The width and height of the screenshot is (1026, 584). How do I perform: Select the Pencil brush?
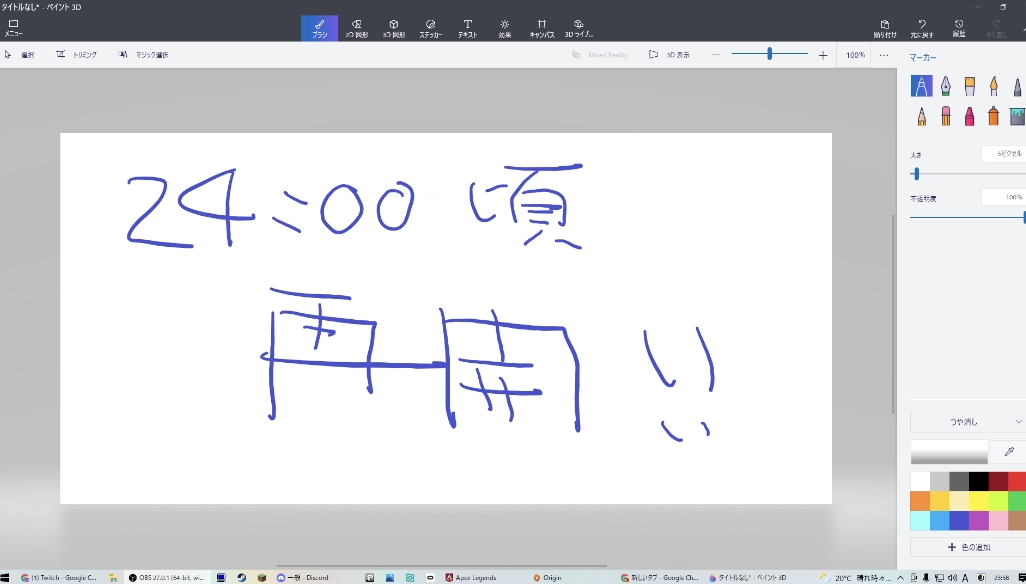921,116
